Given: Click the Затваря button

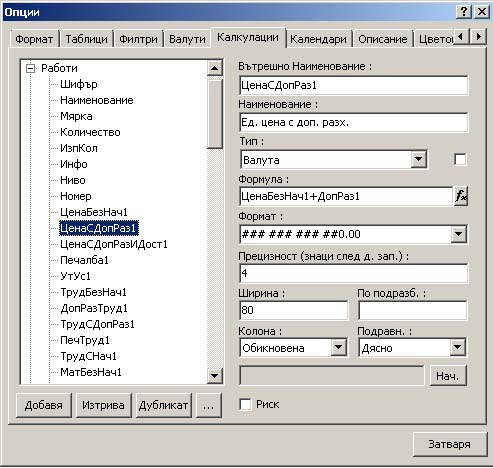Looking at the screenshot, I should (x=449, y=444).
